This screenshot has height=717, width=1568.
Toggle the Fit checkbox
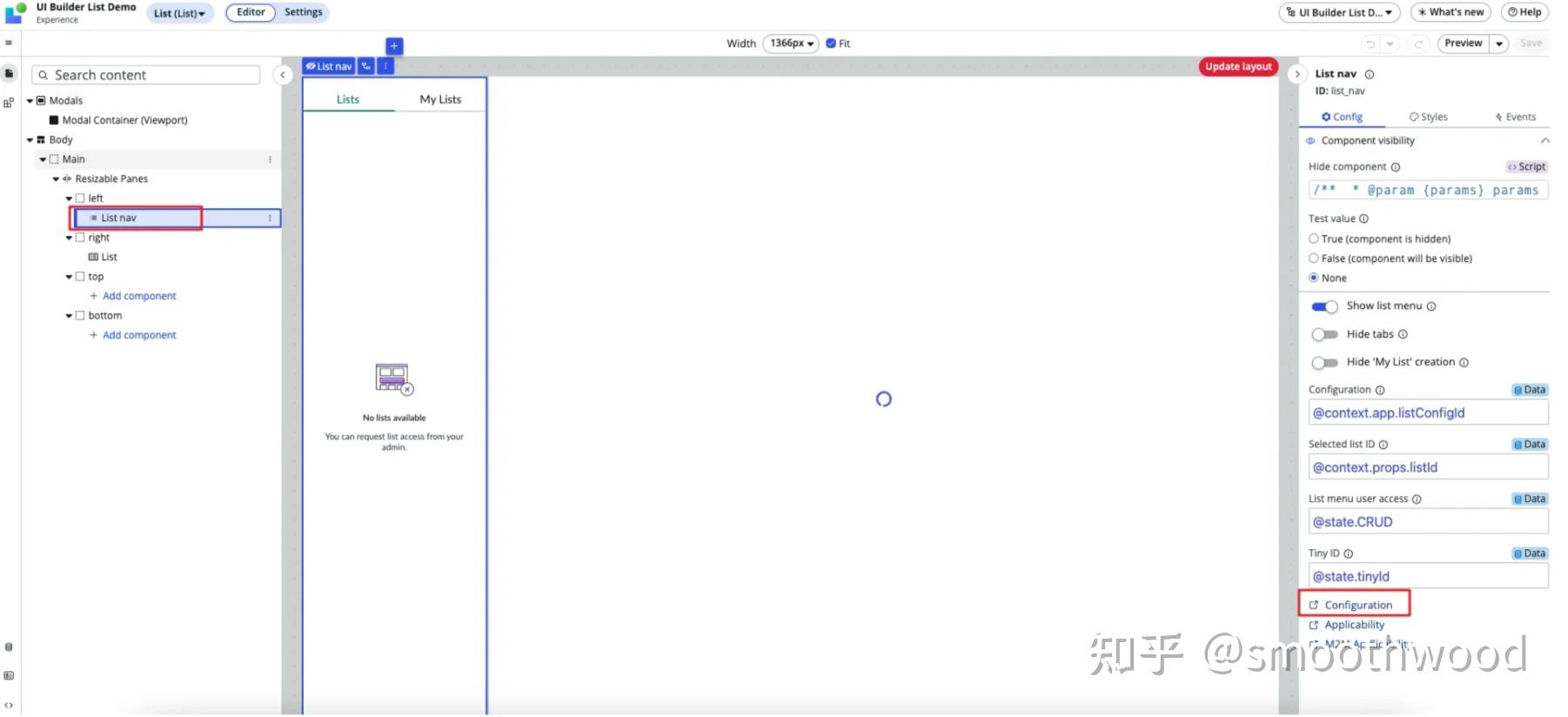(x=831, y=43)
